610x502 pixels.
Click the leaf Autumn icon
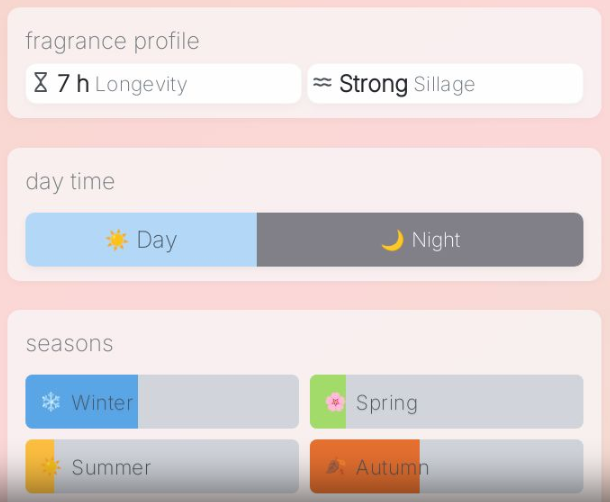(x=335, y=467)
